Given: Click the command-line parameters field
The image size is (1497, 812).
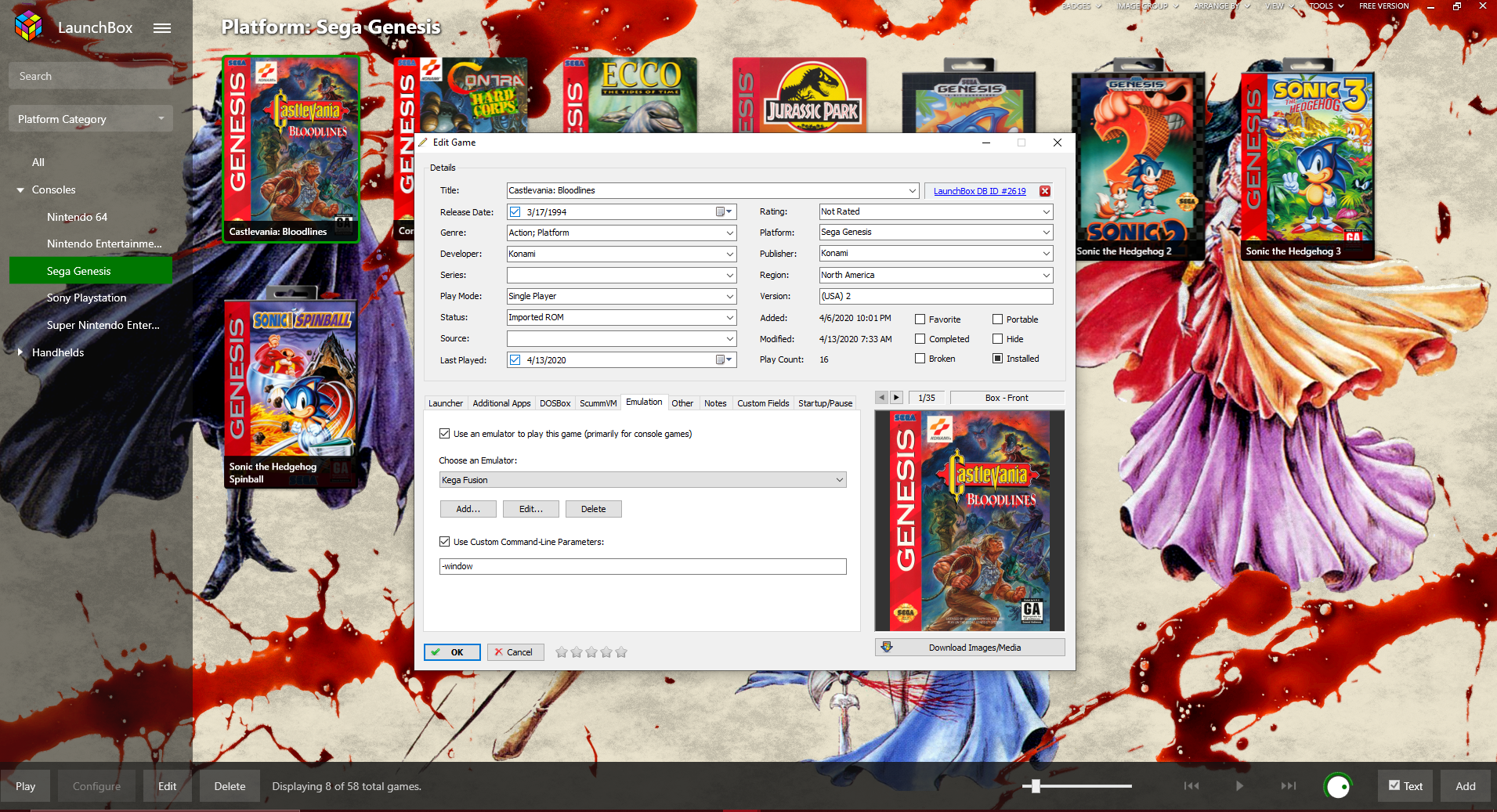Looking at the screenshot, I should point(642,566).
